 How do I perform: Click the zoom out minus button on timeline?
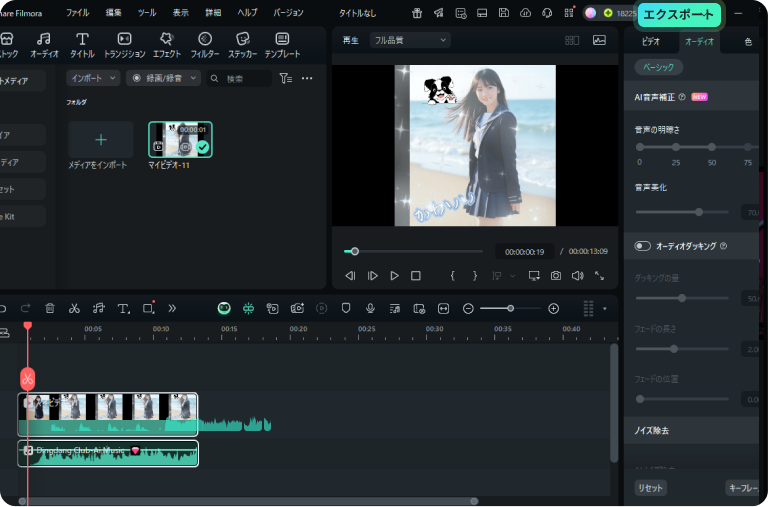tap(468, 309)
